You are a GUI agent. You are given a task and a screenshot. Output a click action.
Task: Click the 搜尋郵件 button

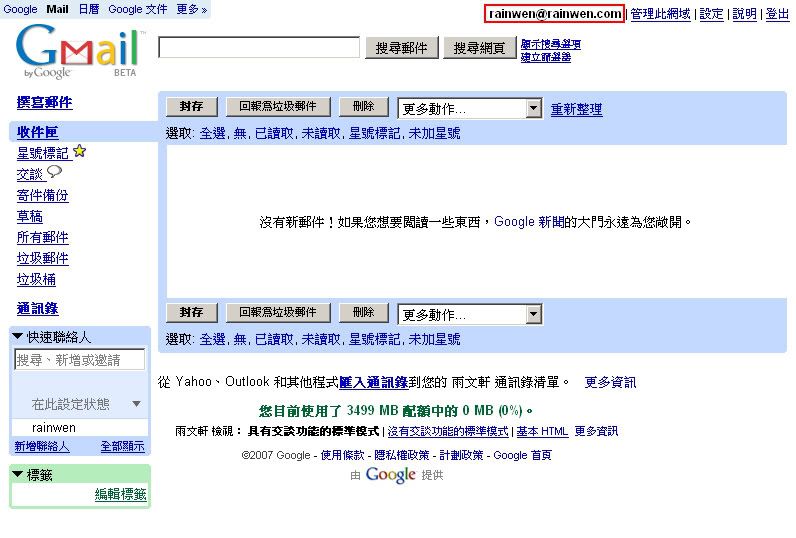click(401, 48)
